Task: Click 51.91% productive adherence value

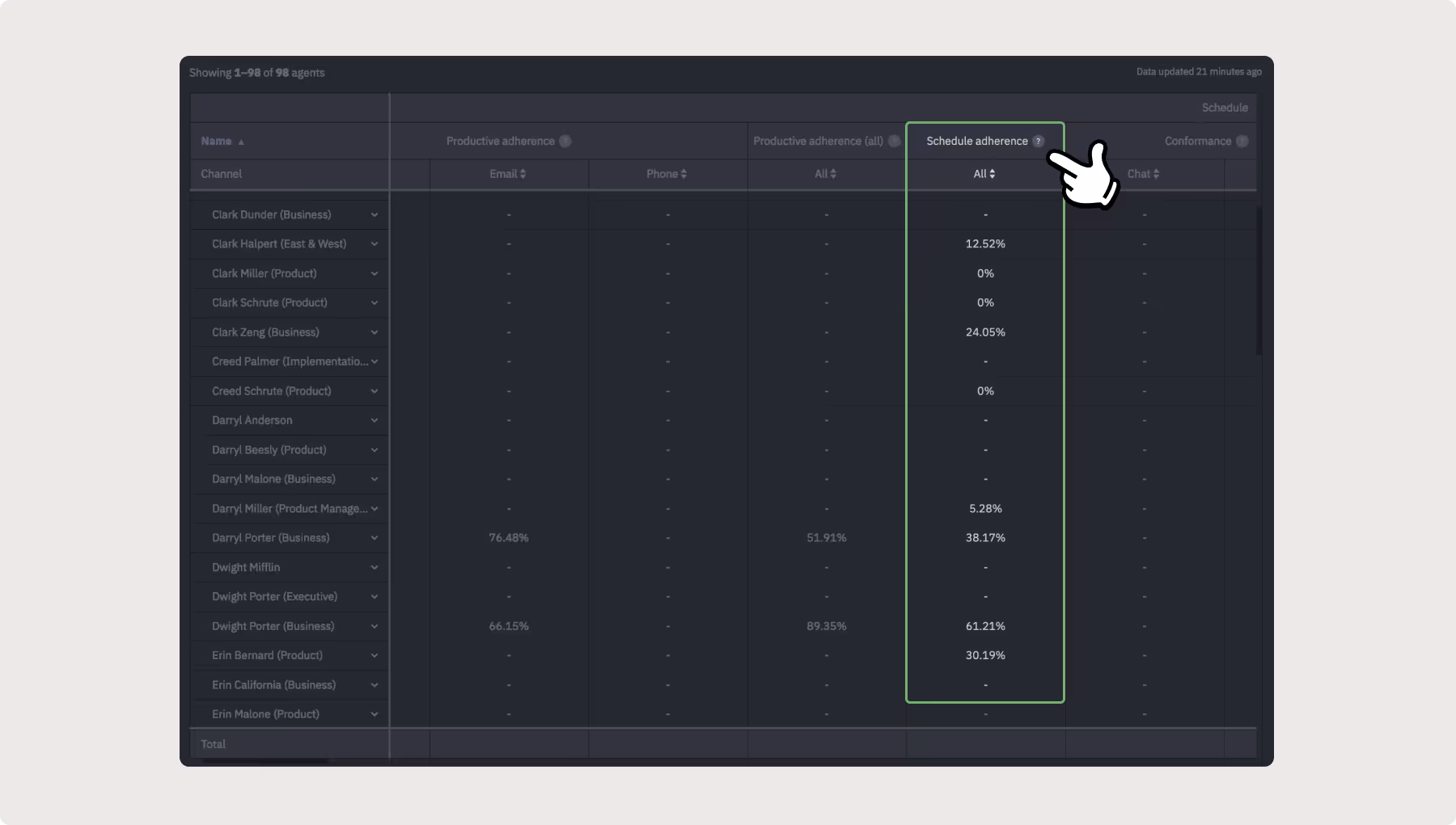Action: 827,538
